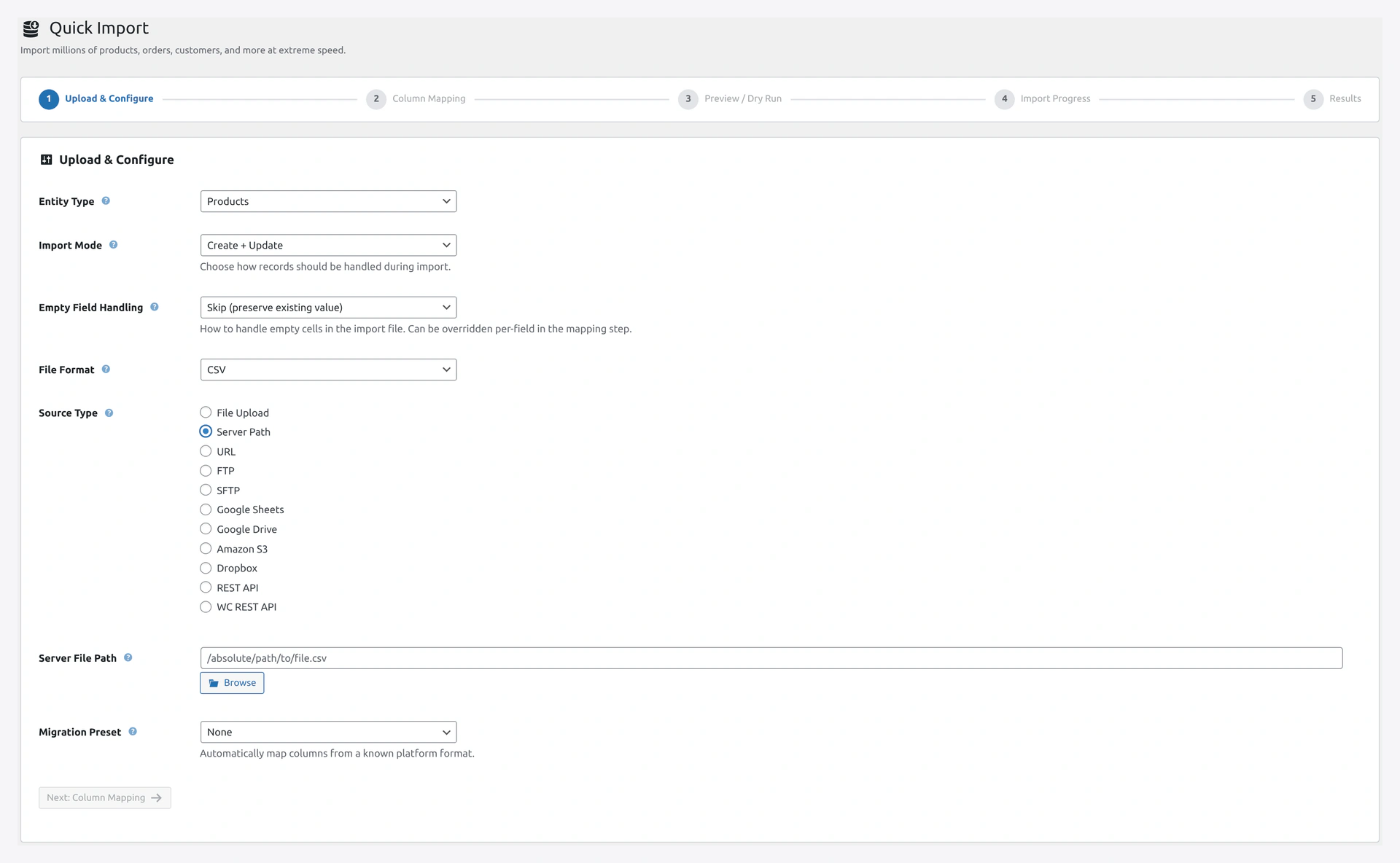The height and width of the screenshot is (863, 1400).
Task: Go to the Results step
Action: [x=1345, y=98]
